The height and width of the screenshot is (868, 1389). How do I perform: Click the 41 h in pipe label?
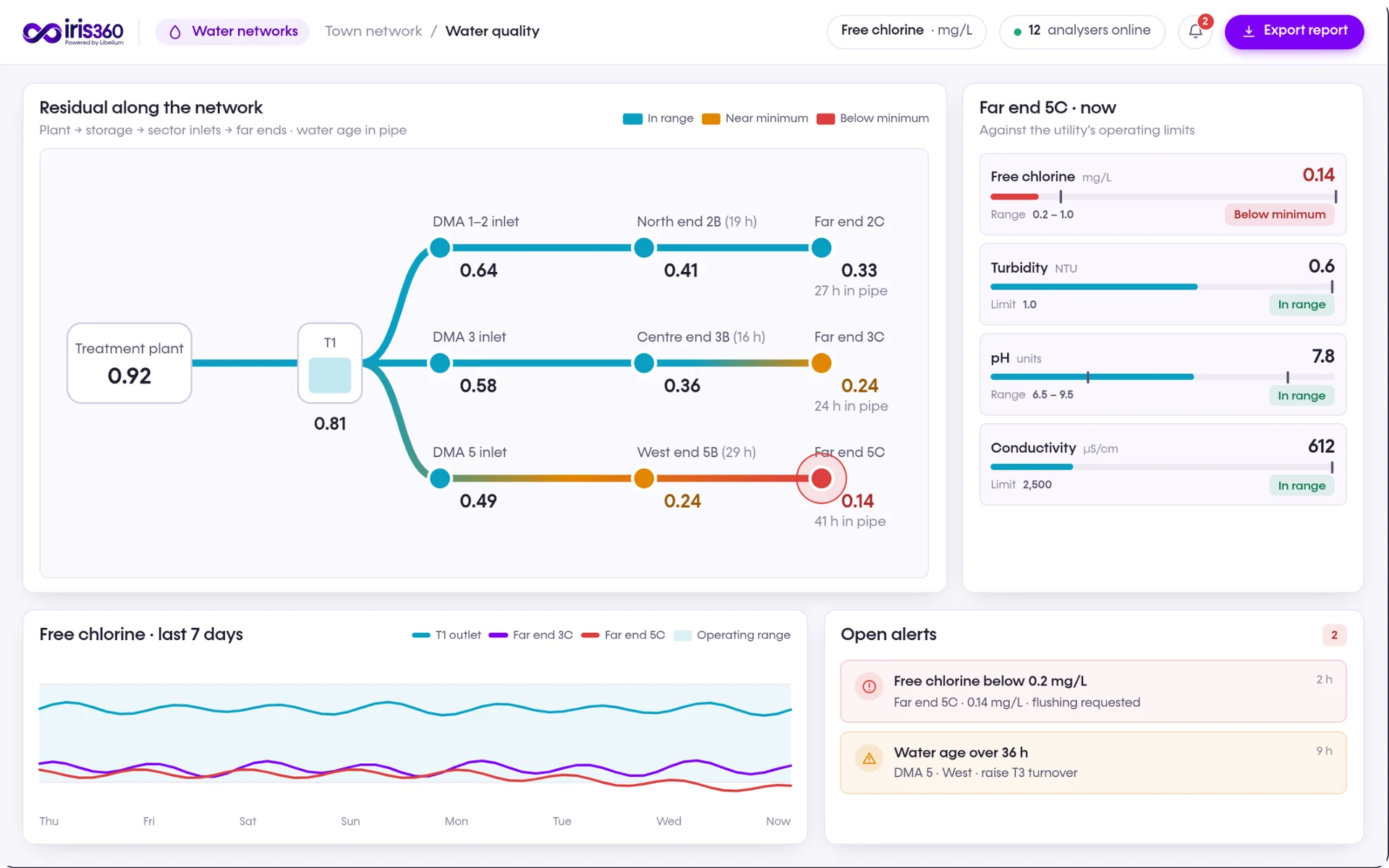pyautogui.click(x=850, y=522)
